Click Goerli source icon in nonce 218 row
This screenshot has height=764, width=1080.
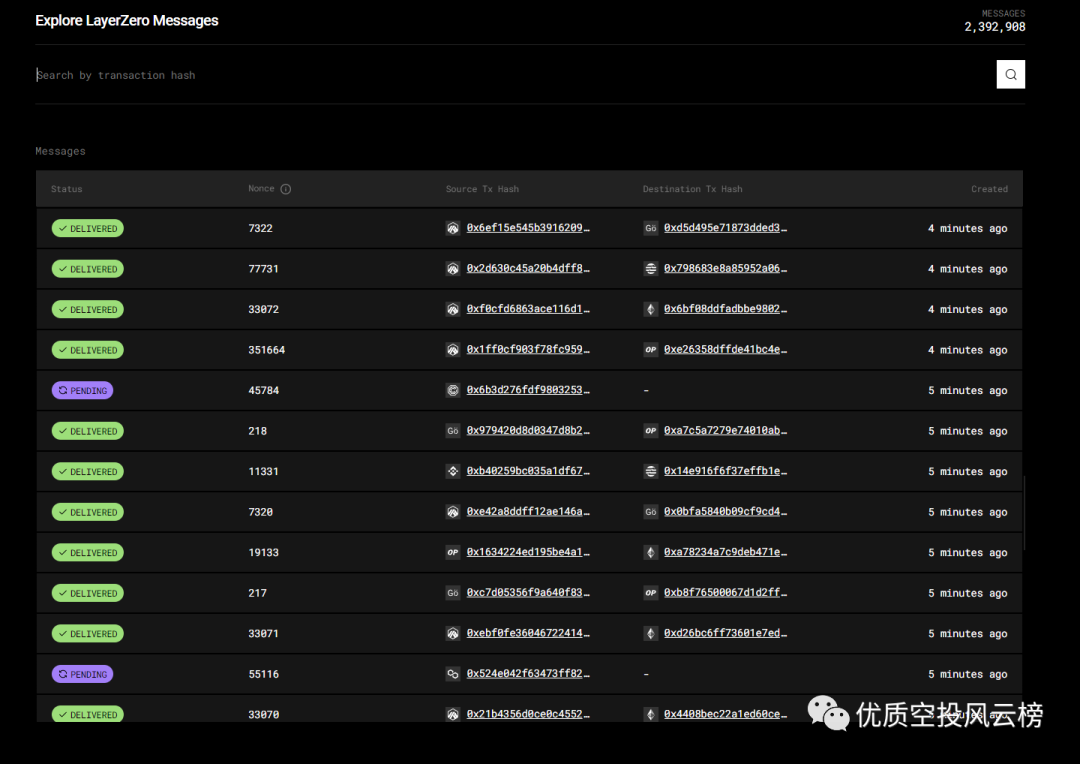click(453, 431)
